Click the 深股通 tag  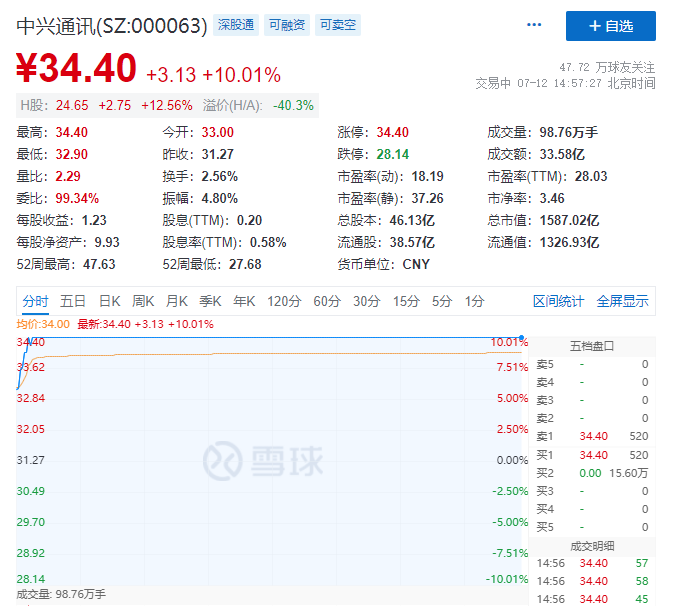236,25
